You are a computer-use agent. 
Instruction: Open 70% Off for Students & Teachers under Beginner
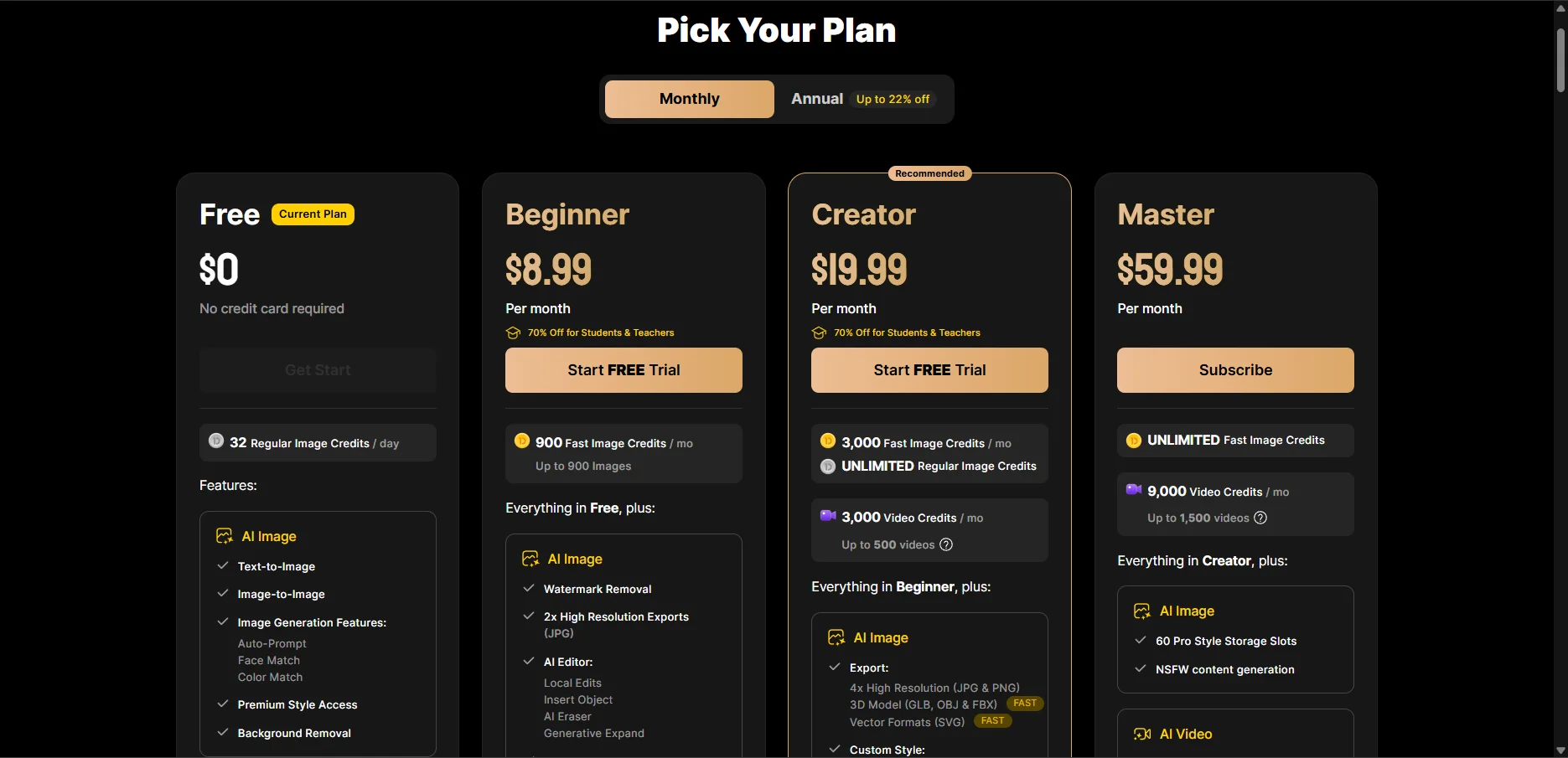tap(601, 333)
